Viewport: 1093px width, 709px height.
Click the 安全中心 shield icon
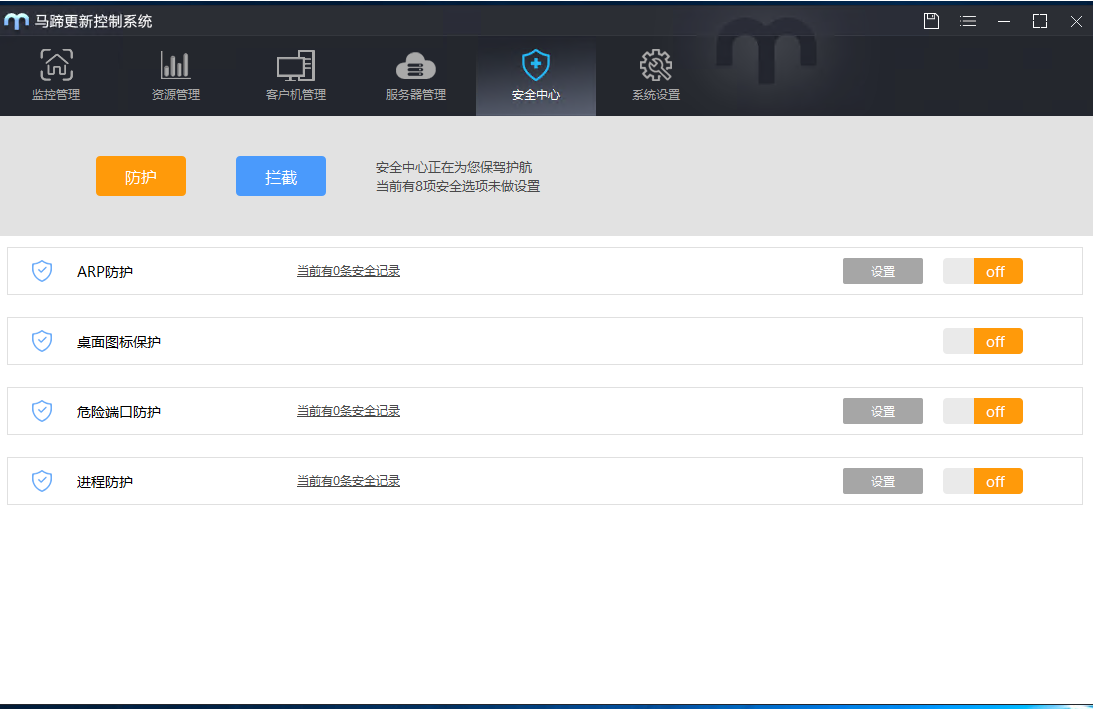[536, 64]
